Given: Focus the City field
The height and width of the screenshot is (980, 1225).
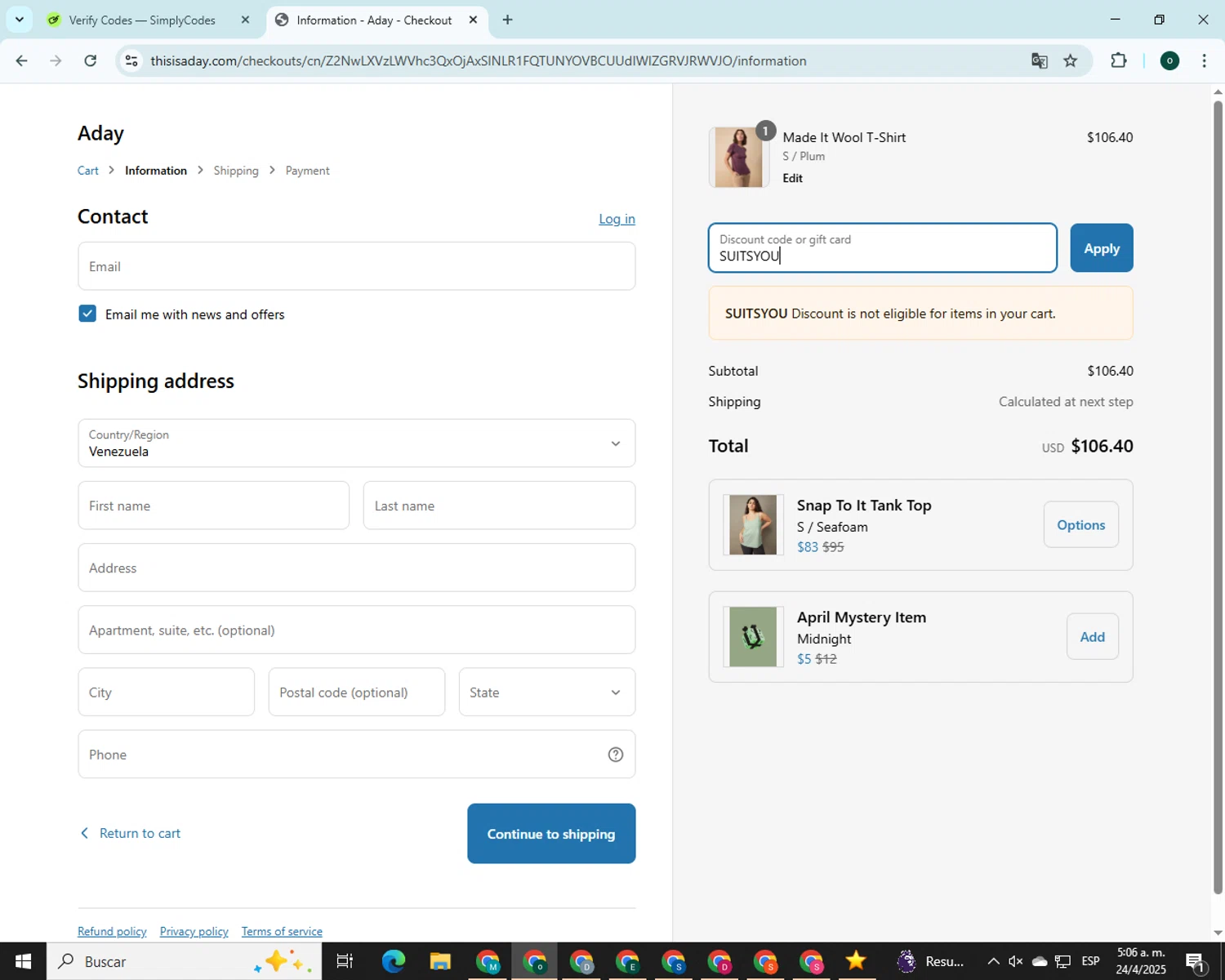Looking at the screenshot, I should click(167, 692).
